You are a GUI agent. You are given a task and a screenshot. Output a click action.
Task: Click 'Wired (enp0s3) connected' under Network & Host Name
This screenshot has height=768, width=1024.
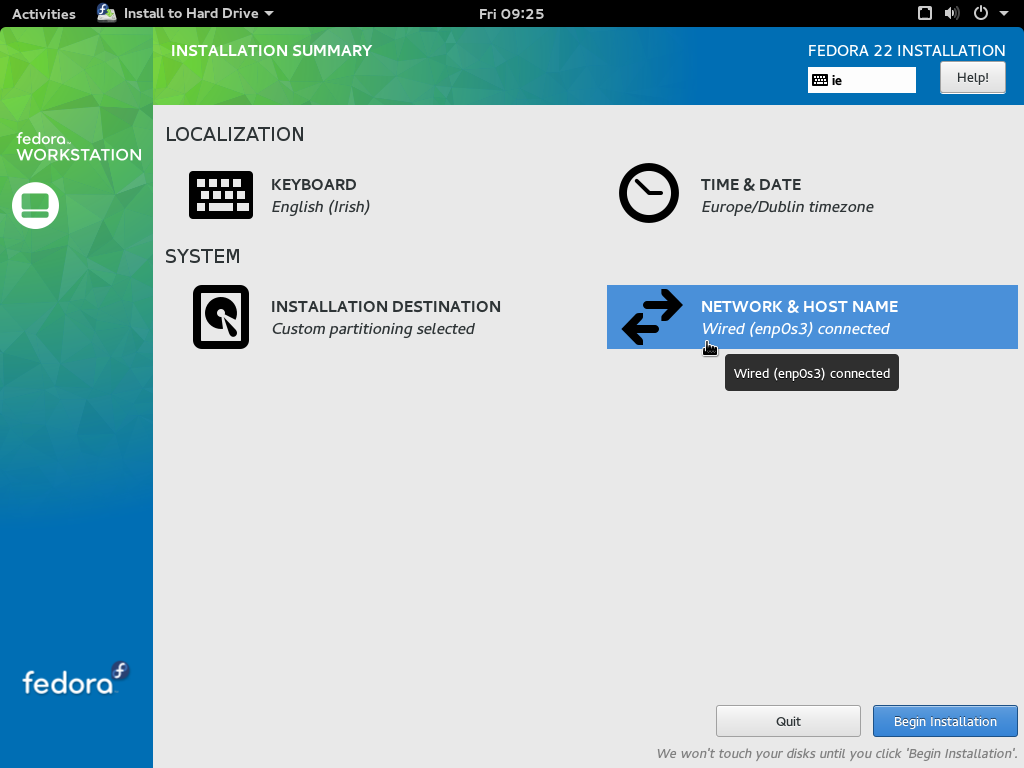click(x=795, y=328)
